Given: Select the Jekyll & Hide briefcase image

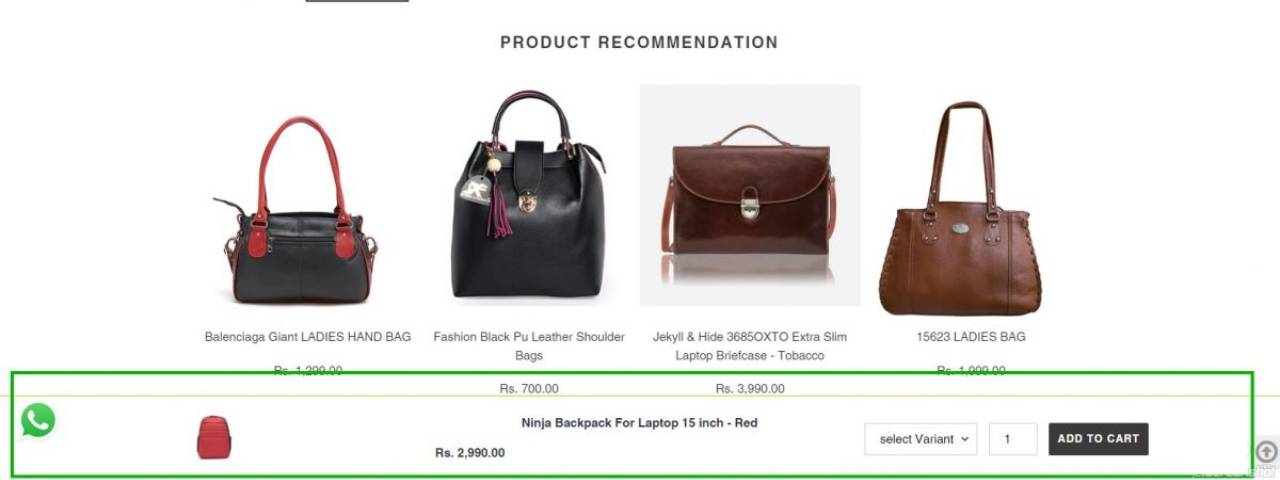Looking at the screenshot, I should coord(750,195).
